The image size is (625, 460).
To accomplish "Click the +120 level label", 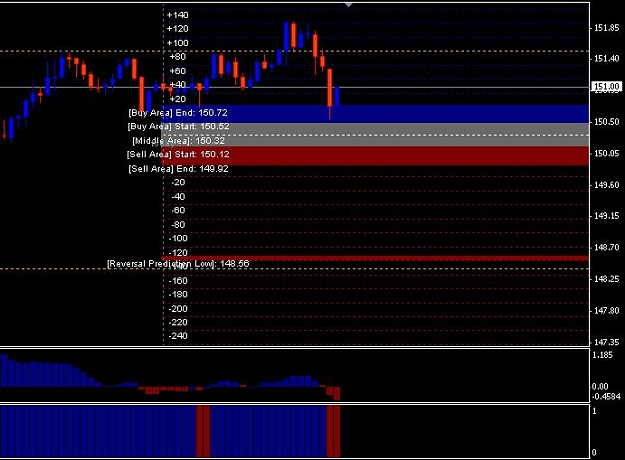I will (177, 29).
